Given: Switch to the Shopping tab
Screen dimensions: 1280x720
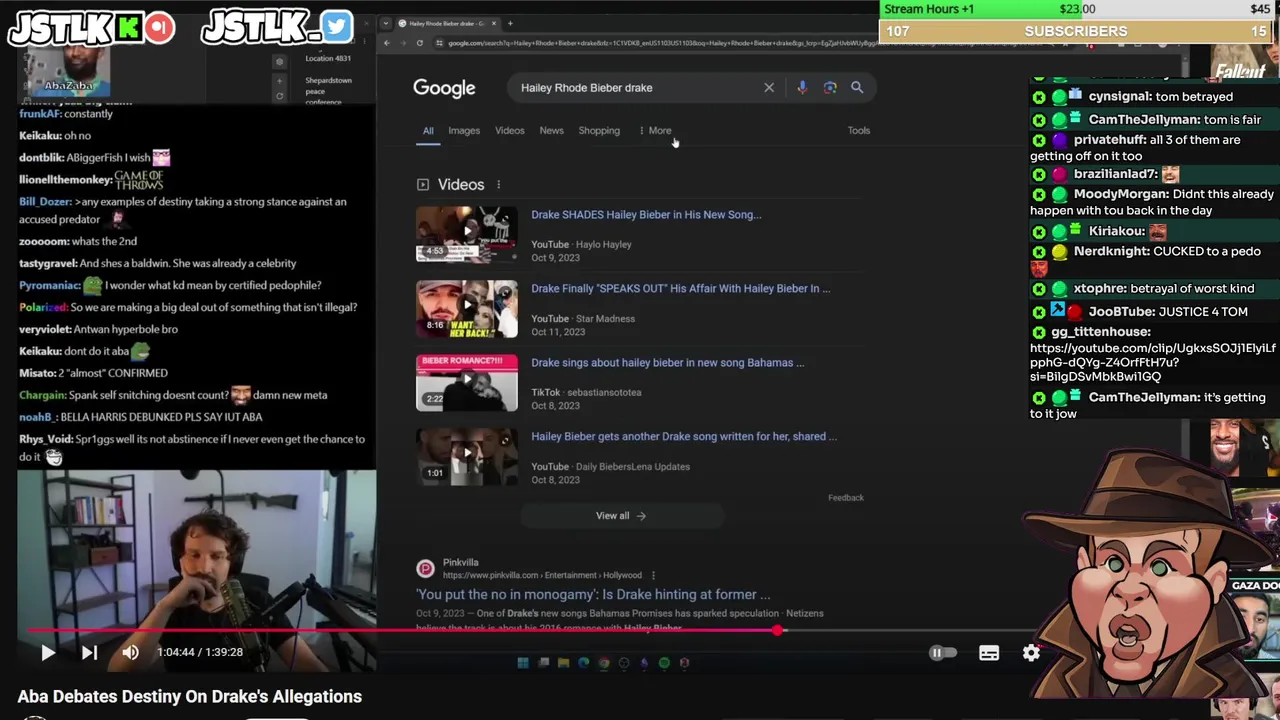Looking at the screenshot, I should (599, 131).
